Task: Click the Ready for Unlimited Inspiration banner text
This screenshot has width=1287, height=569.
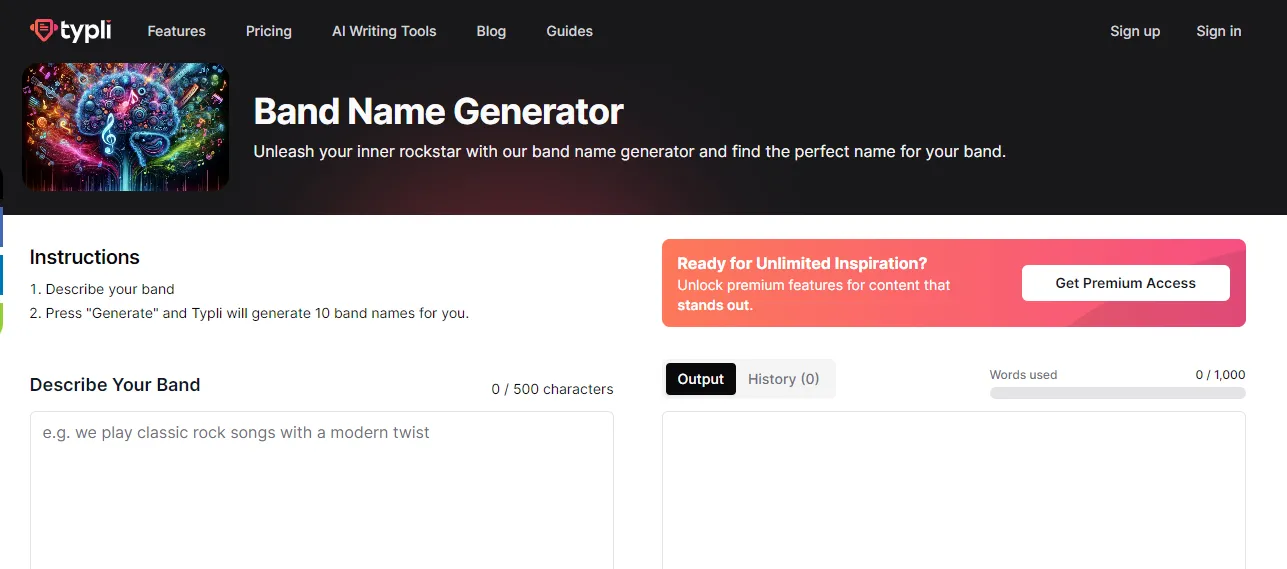Action: 802,264
